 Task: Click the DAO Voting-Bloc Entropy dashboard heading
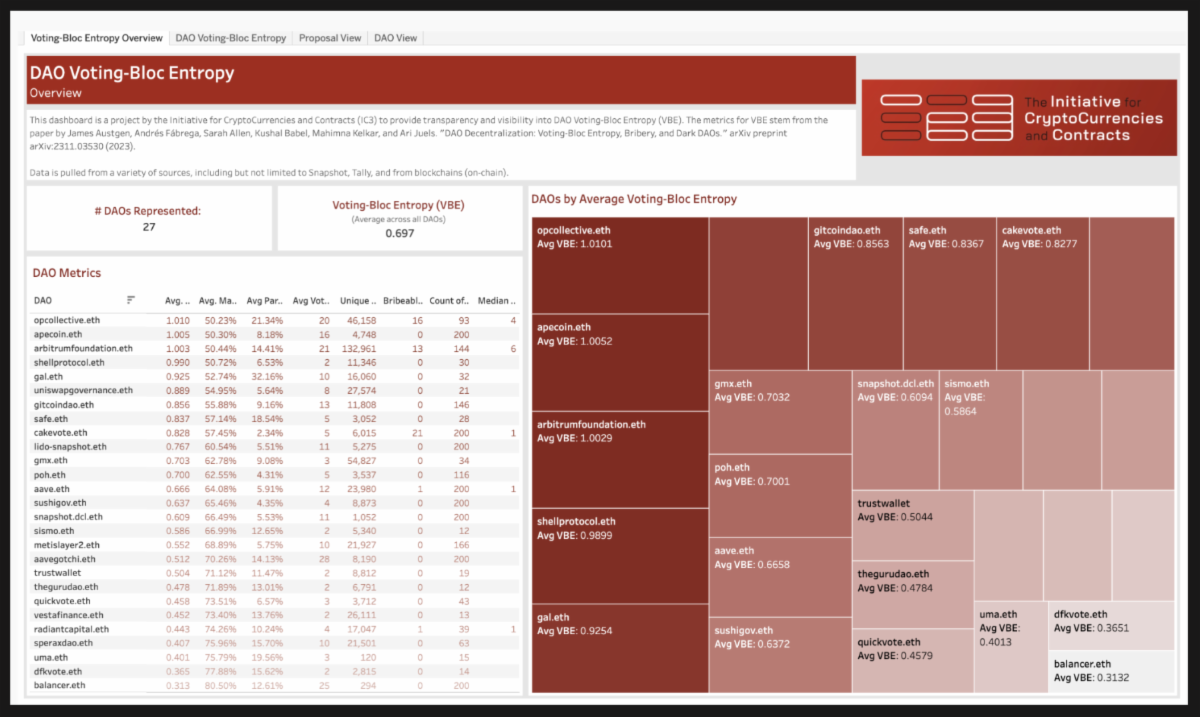[132, 73]
